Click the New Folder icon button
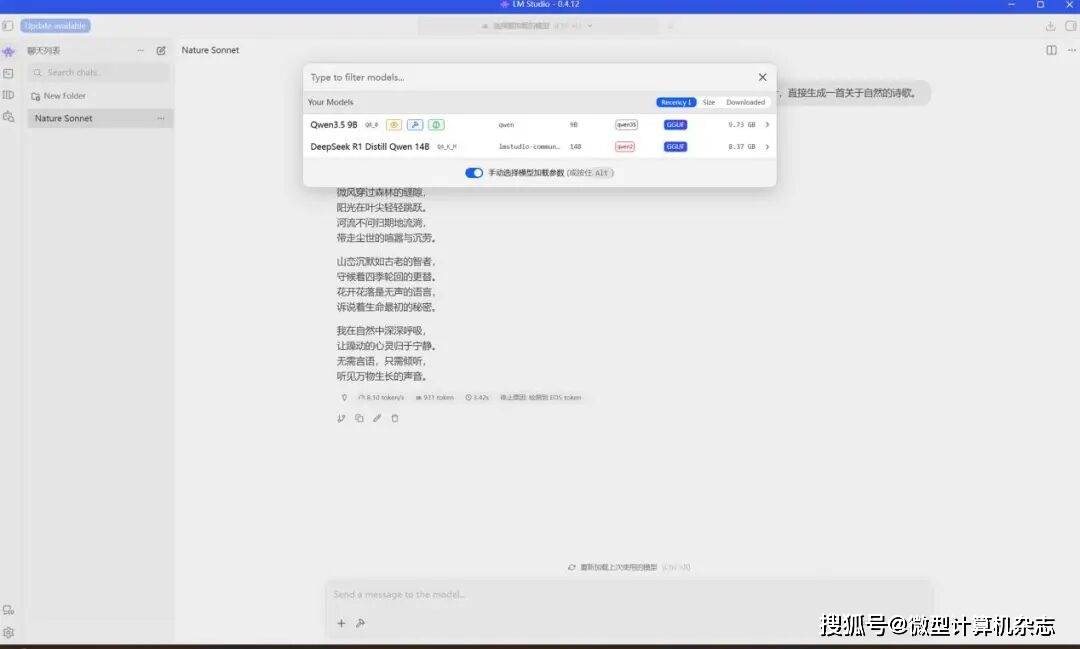 pos(59,96)
